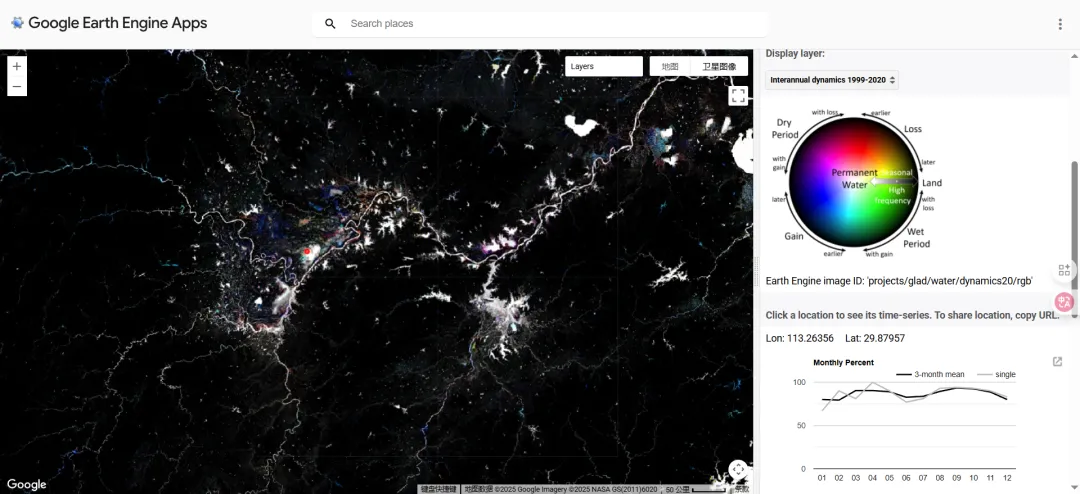Click the pink translate floating icon
Image resolution: width=1080 pixels, height=494 pixels.
point(1064,302)
